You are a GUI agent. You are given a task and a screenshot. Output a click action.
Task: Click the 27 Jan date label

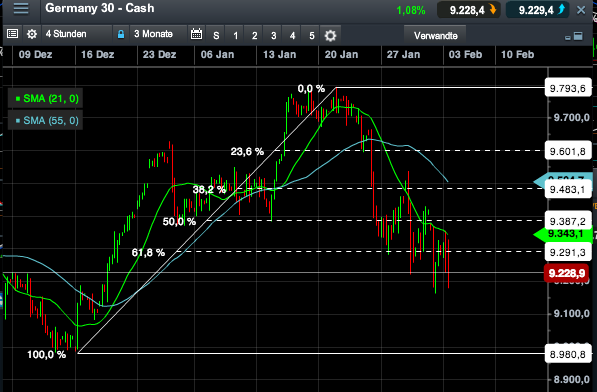tap(404, 55)
